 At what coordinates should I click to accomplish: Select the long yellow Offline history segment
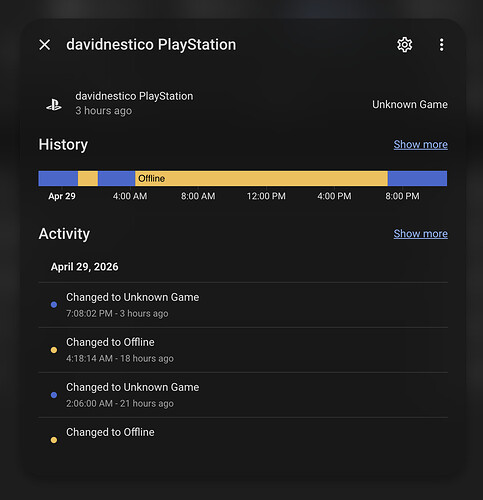pyautogui.click(x=261, y=178)
